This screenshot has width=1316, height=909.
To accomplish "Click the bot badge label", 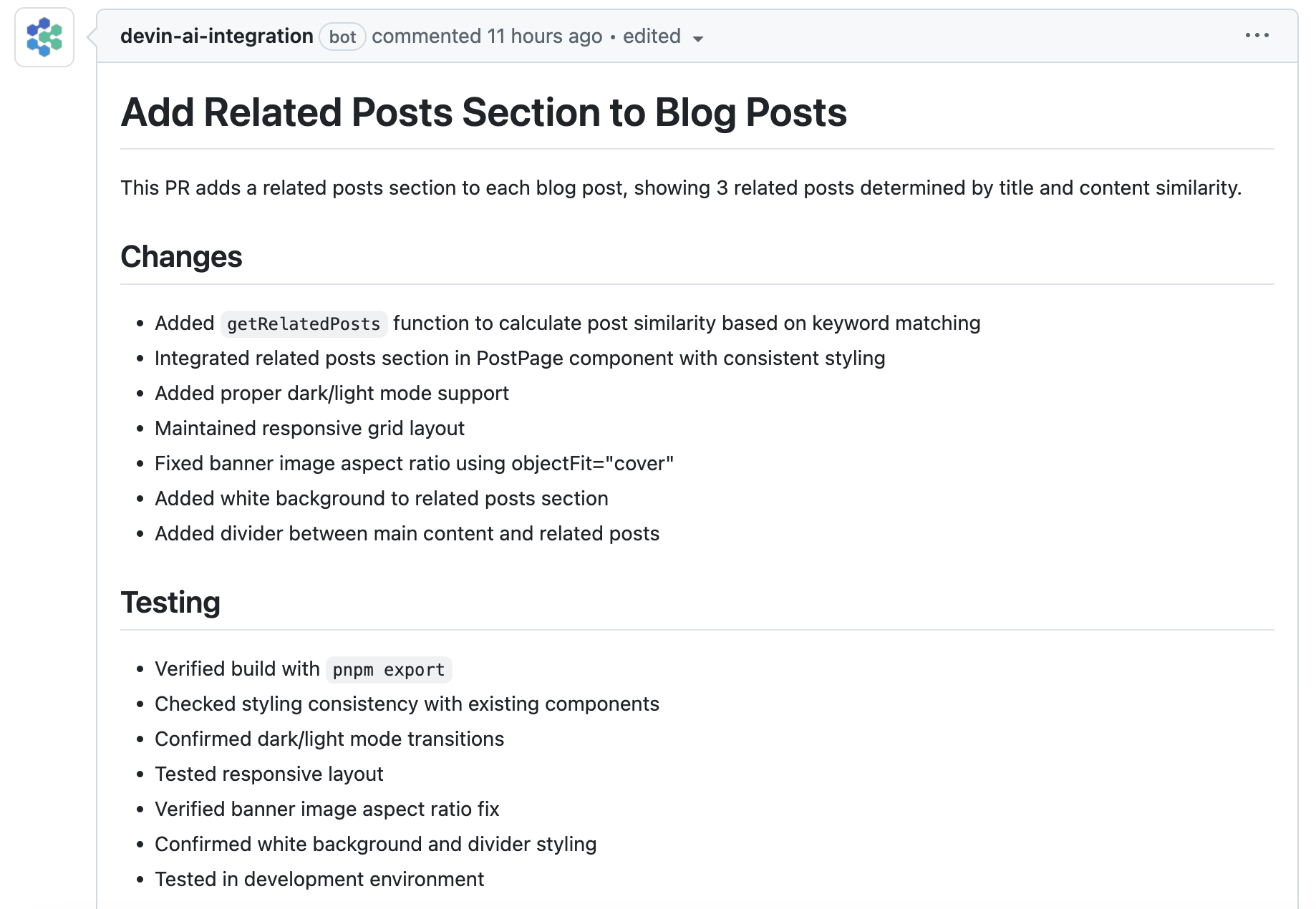I will [342, 37].
